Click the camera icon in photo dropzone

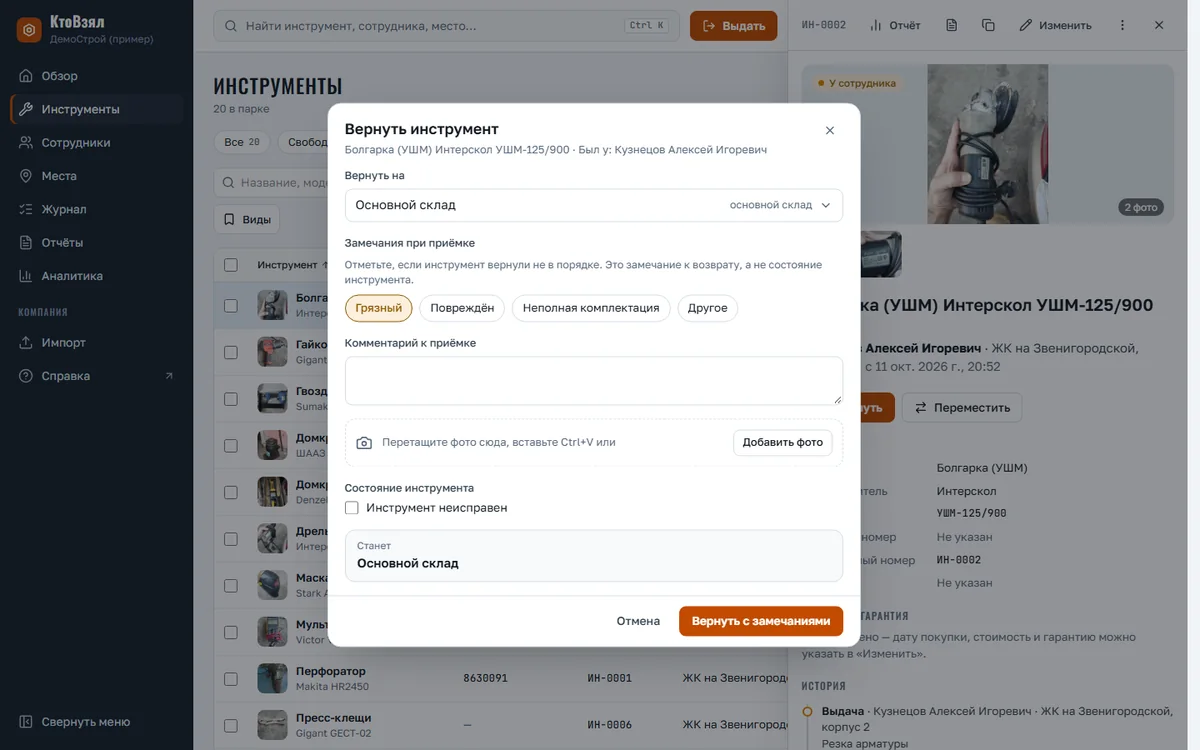pos(364,442)
